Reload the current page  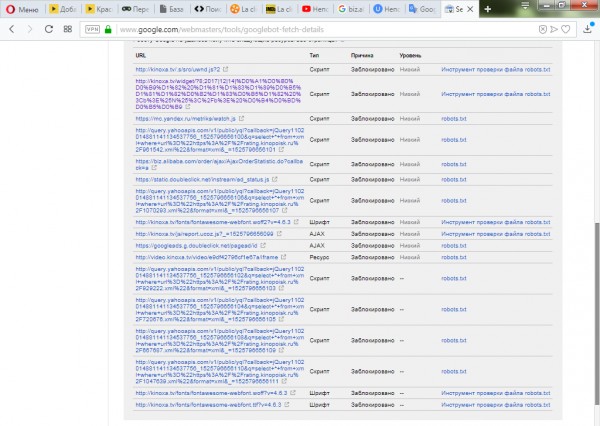pos(49,29)
